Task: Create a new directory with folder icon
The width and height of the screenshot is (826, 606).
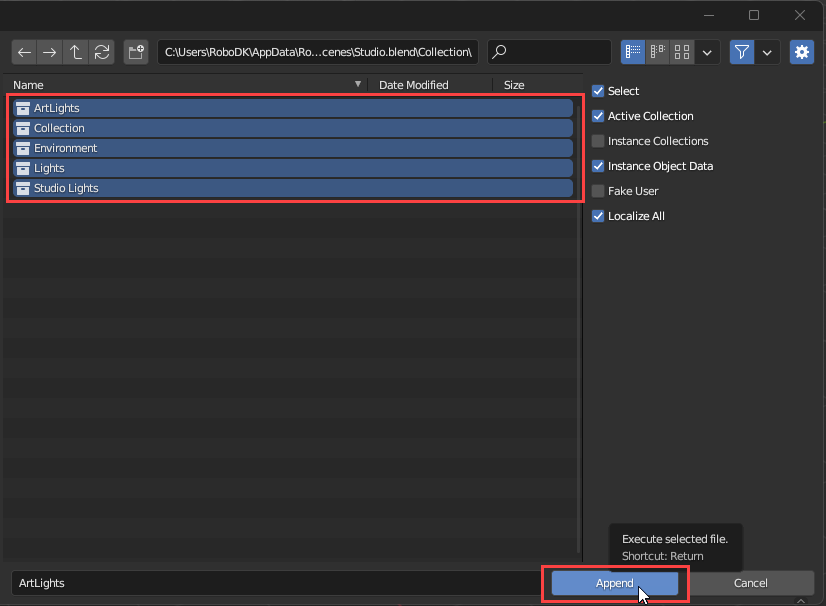Action: click(136, 52)
